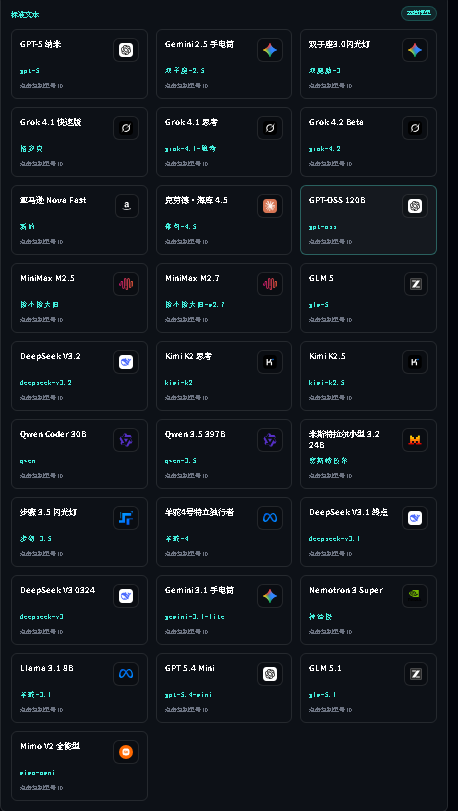Select the "DeepSeek V3.2" card title
458x811 pixels.
click(x=50, y=356)
